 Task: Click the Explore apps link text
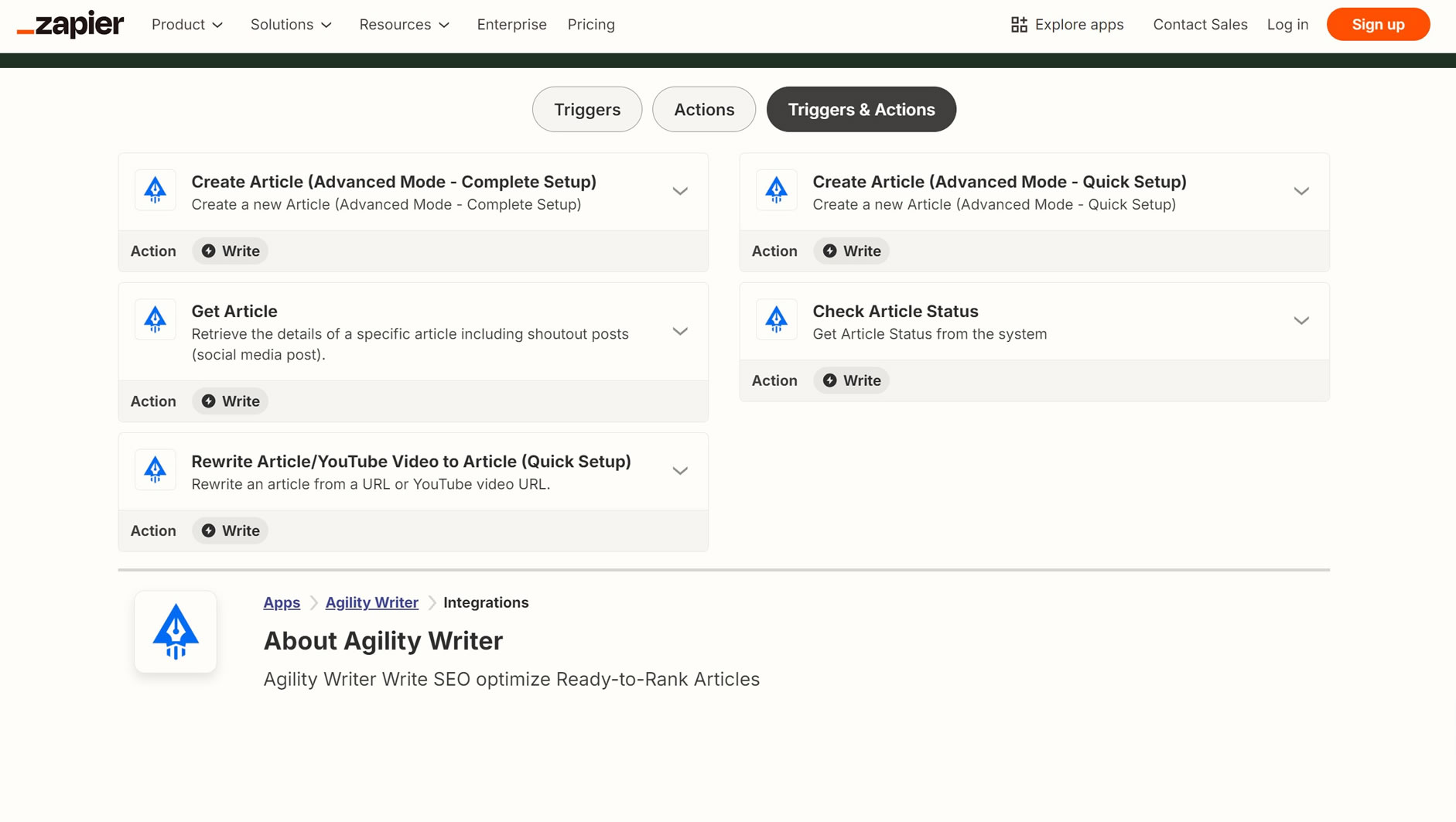[1079, 25]
